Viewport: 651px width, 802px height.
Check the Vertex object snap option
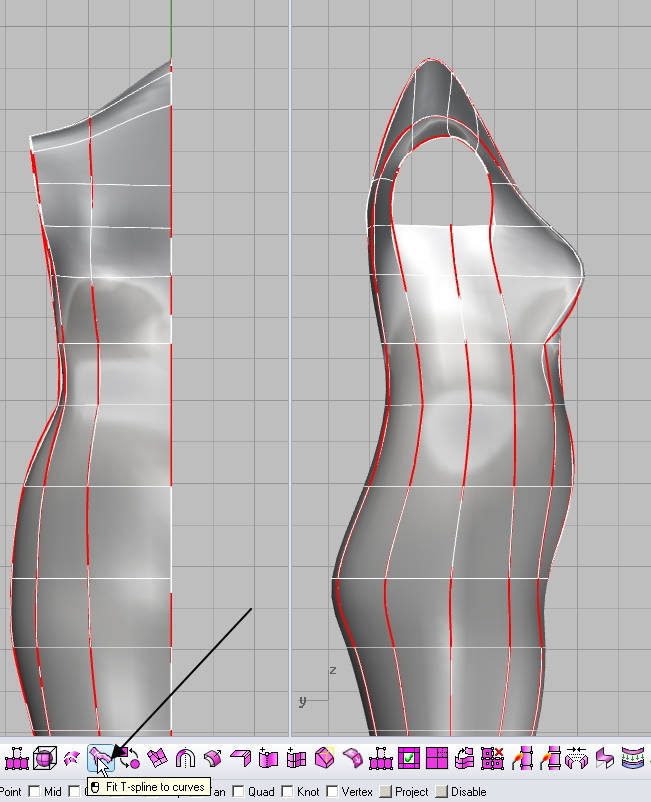332,791
